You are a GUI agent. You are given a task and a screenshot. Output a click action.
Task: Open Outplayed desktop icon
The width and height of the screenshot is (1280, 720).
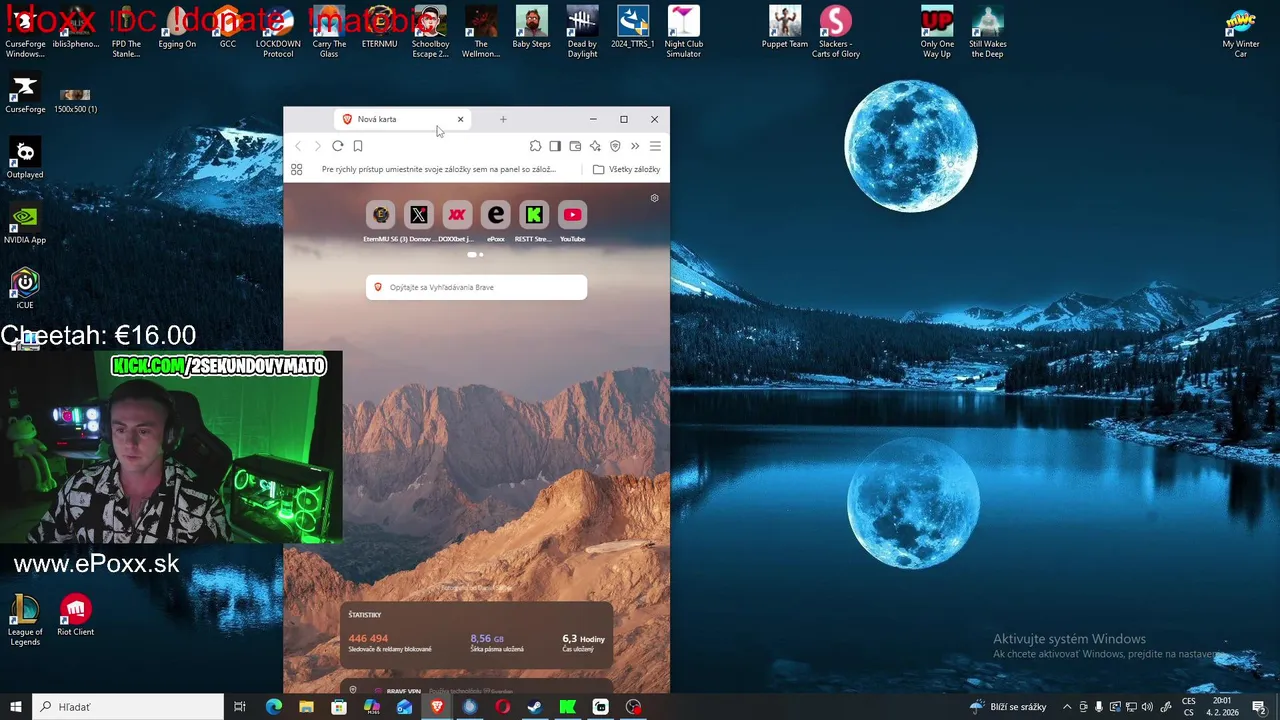25,158
